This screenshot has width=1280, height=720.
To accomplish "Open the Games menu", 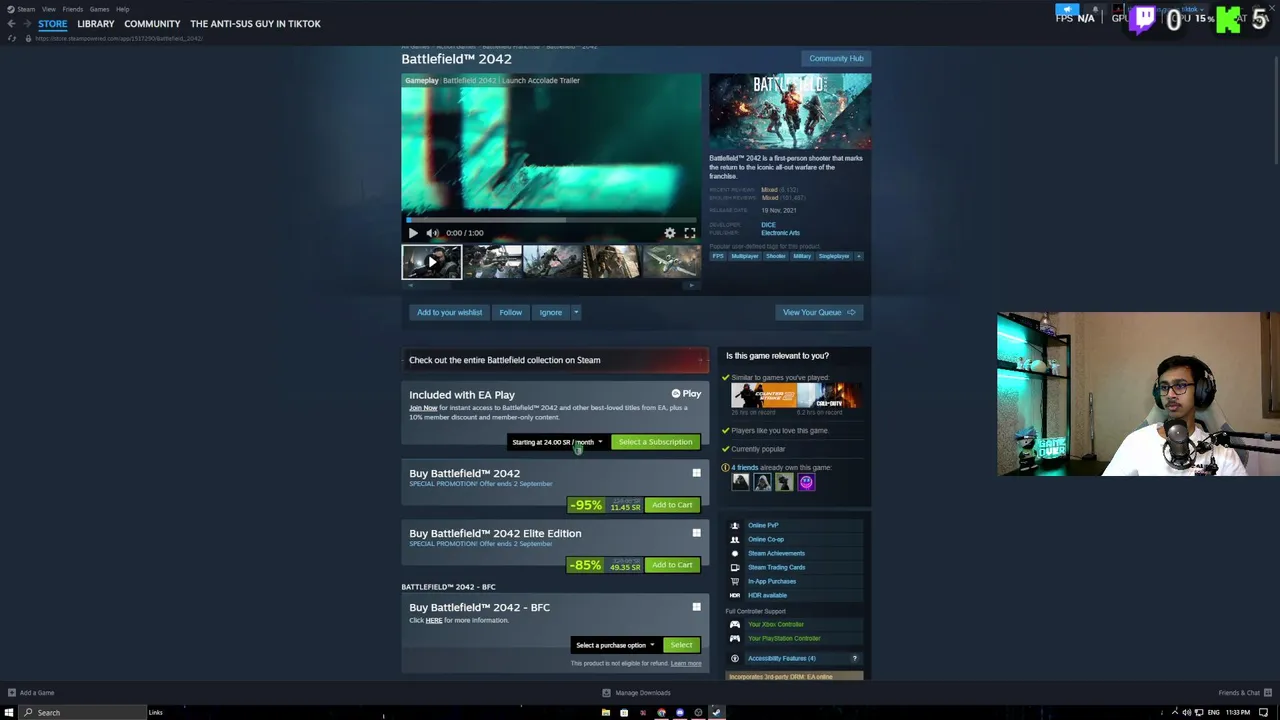I will coord(99,9).
